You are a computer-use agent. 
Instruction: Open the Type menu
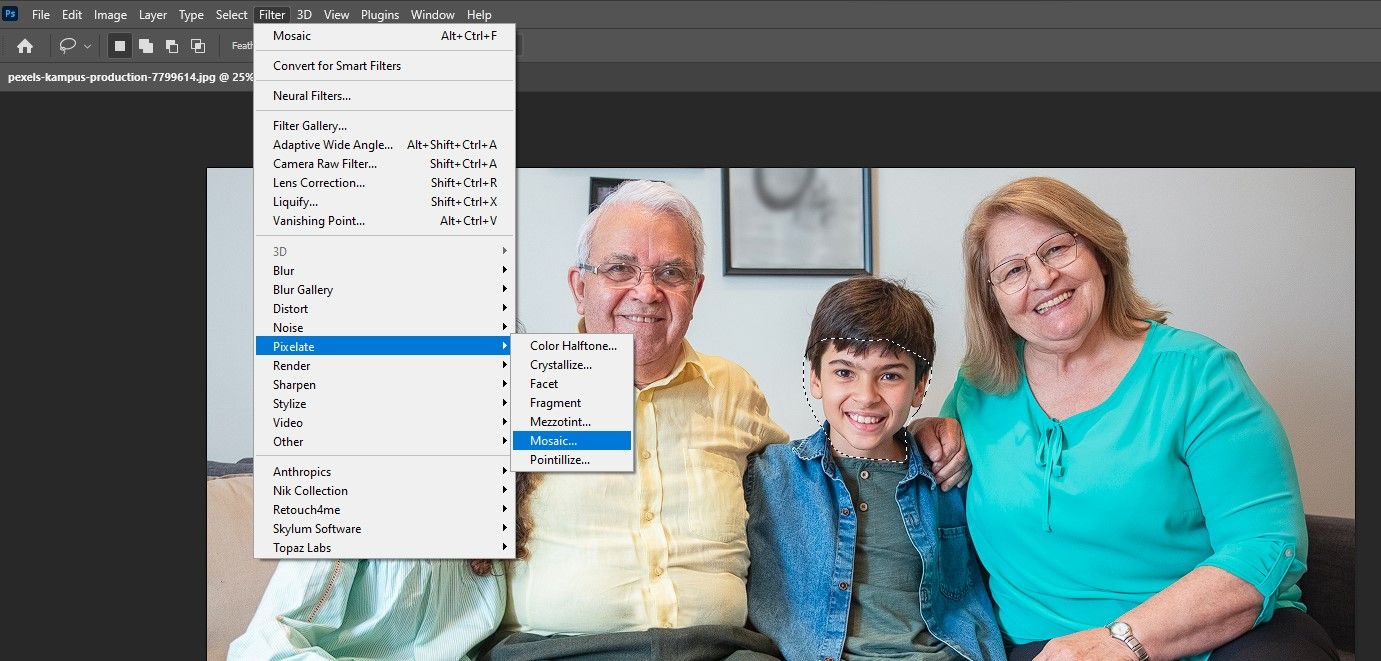pyautogui.click(x=191, y=15)
